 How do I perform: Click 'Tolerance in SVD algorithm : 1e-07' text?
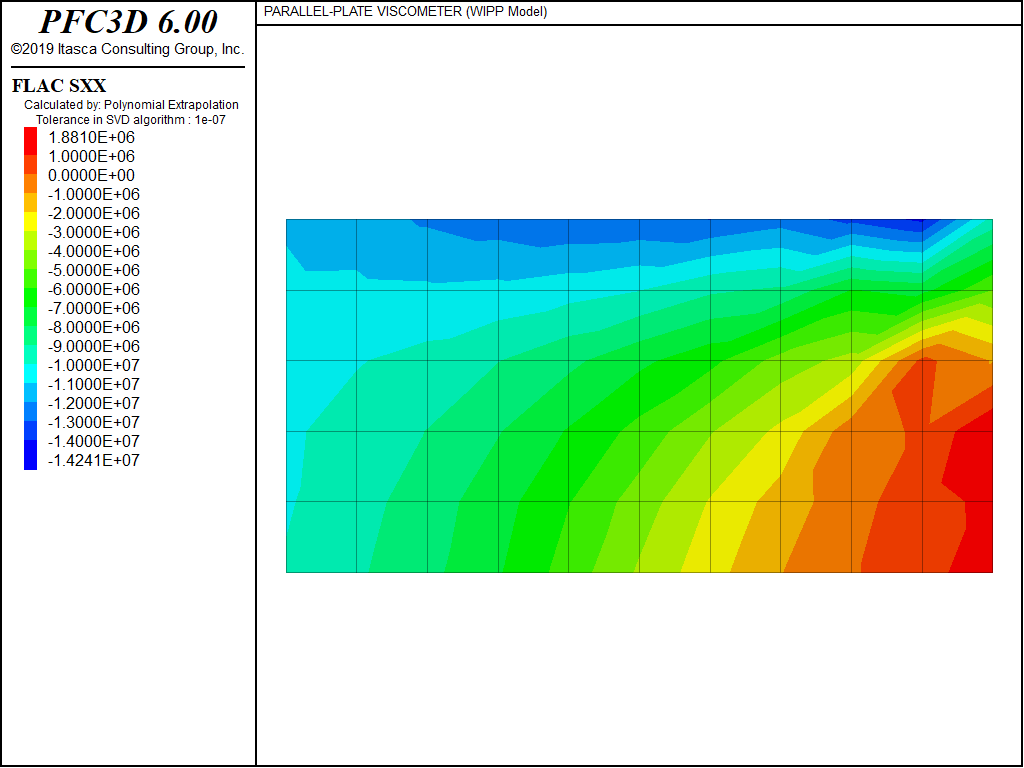point(131,120)
